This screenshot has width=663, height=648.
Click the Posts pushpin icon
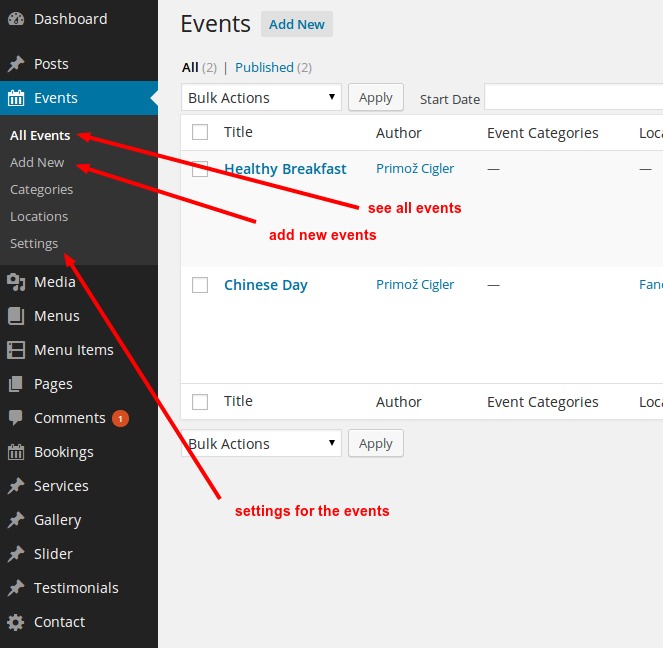point(16,64)
